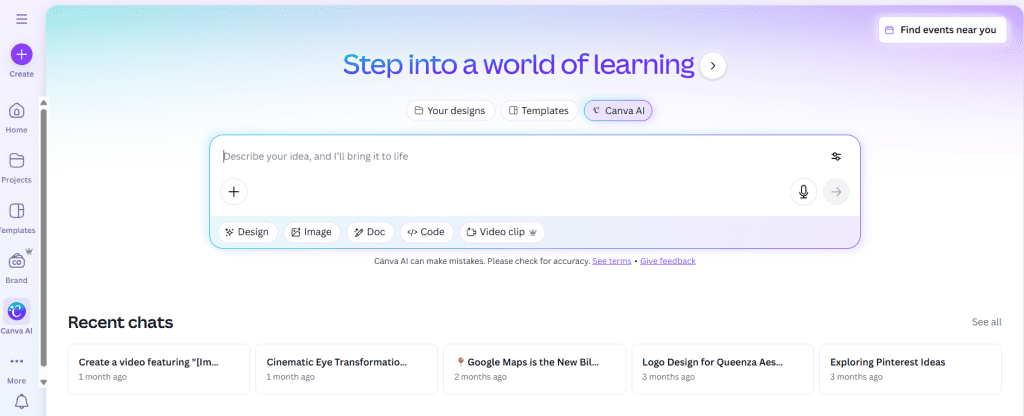Open notifications bell icon
The image size is (1024, 416).
coord(22,401)
